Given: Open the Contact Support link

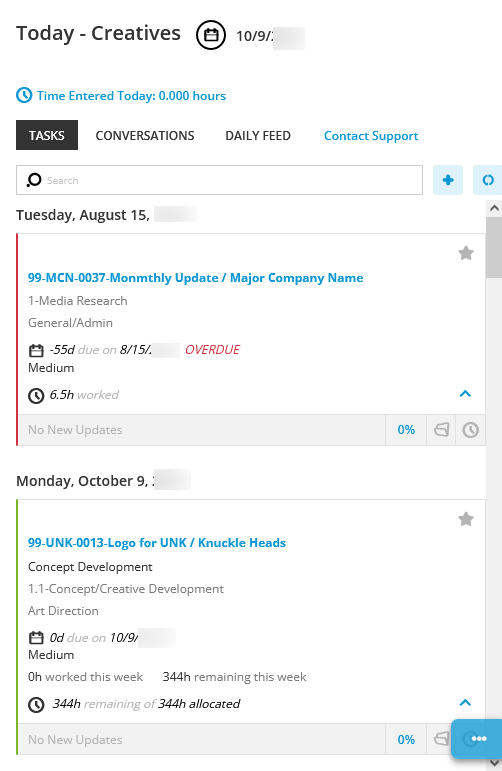Looking at the screenshot, I should [371, 136].
